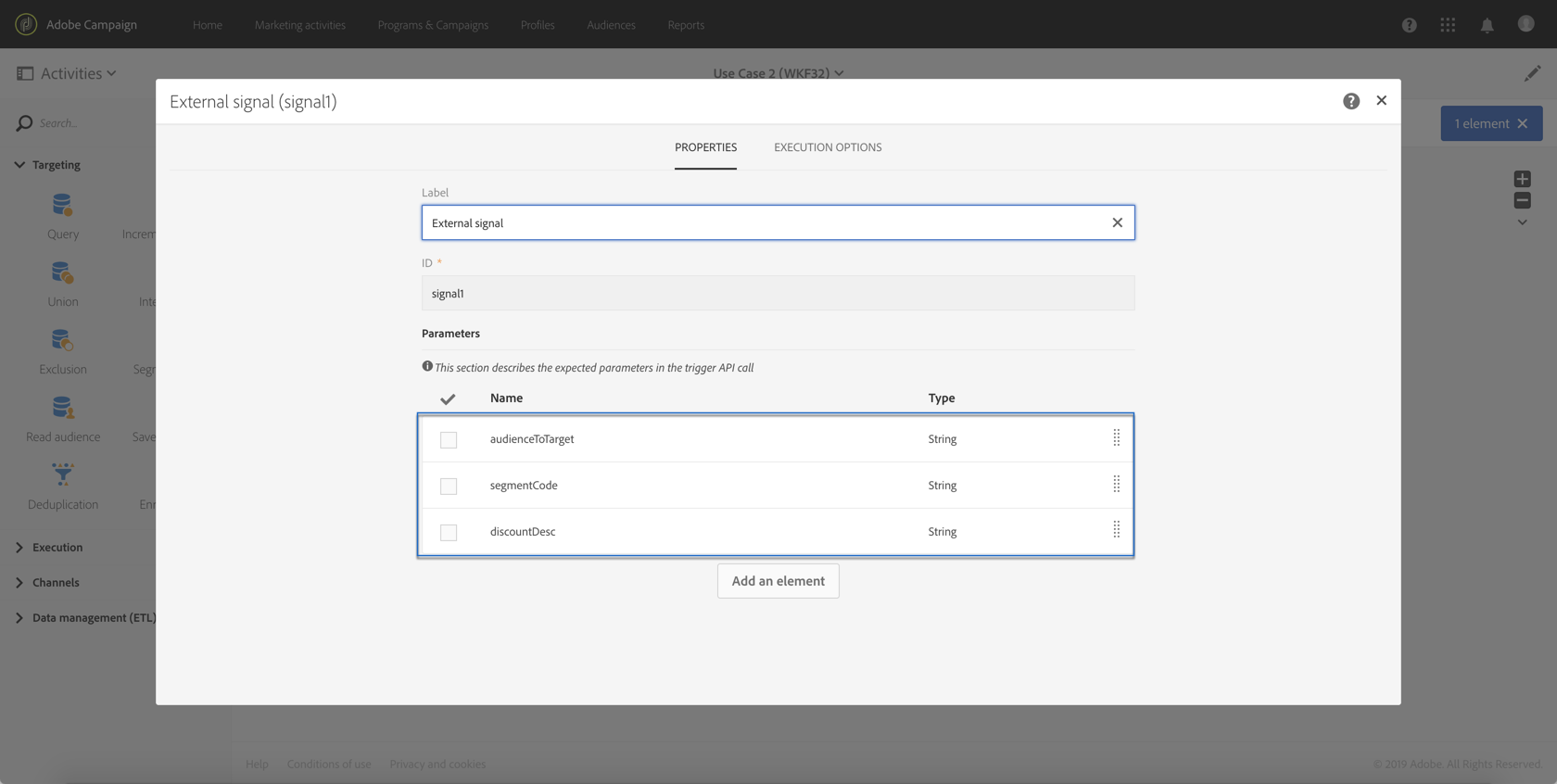Click the Add an element button
This screenshot has height=784, width=1557.
coord(778,581)
